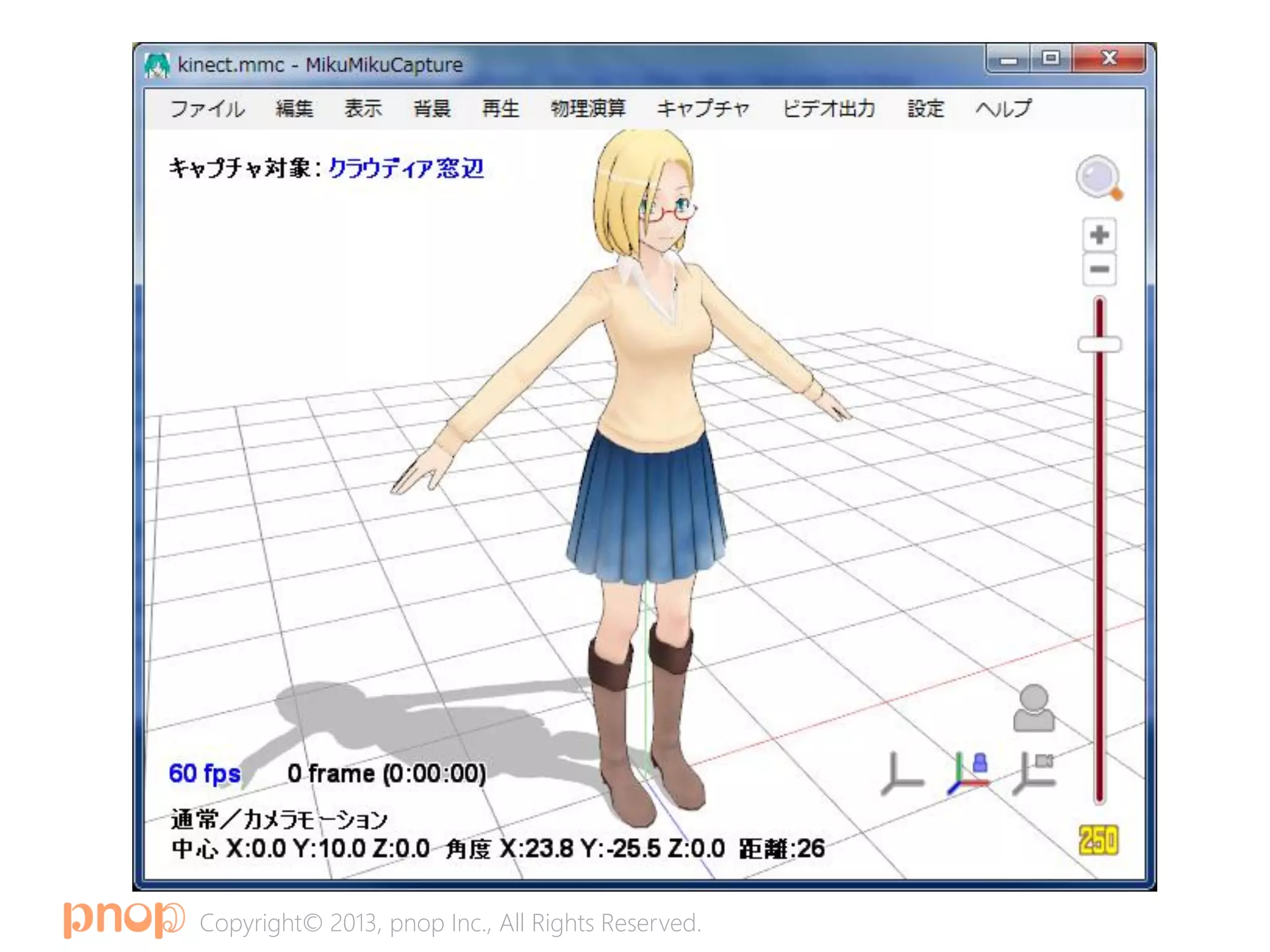Click the gray person silhouette icon
This screenshot has width=1270, height=952.
tap(1033, 708)
